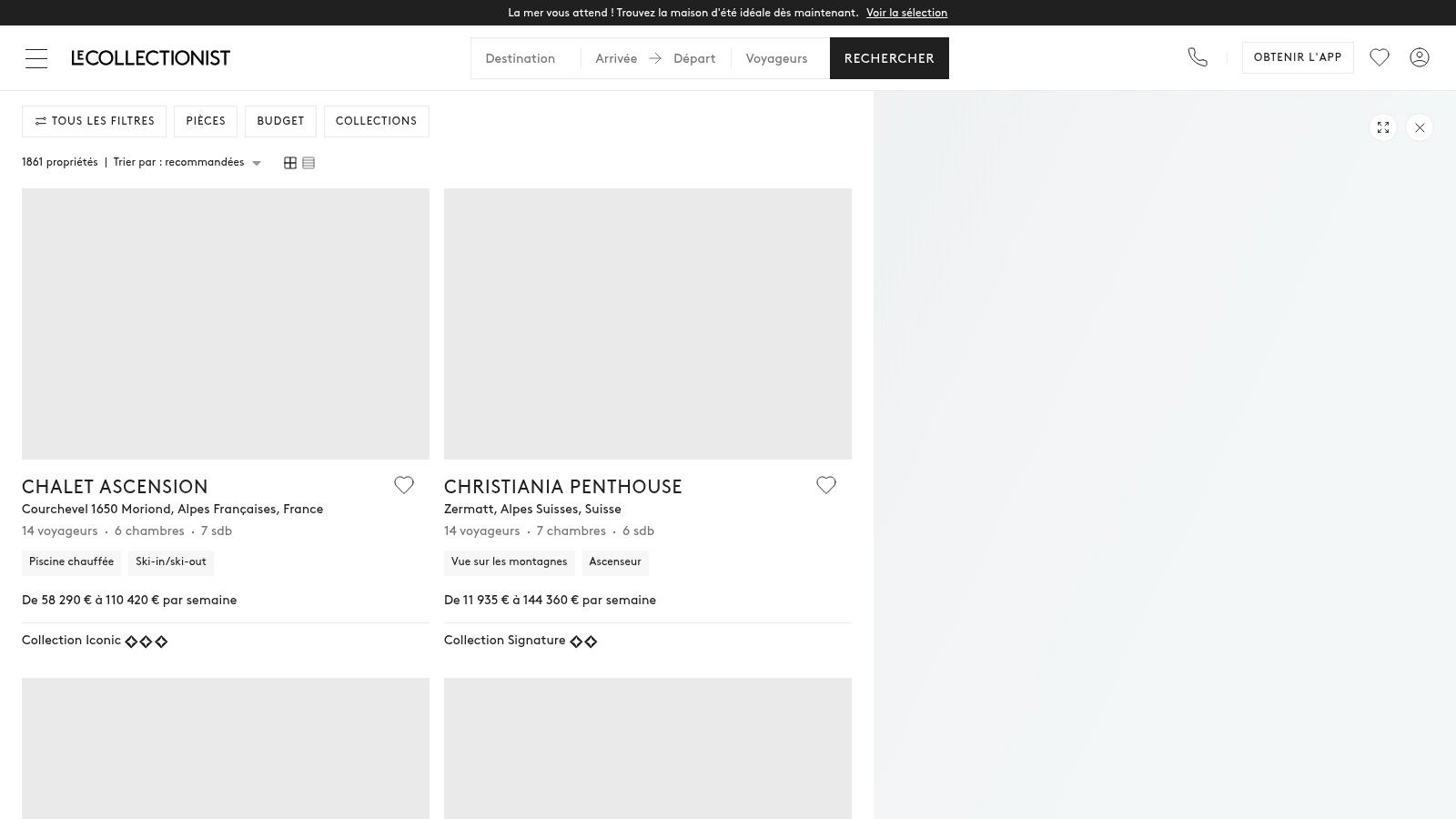Click the Piscine chauffée tag
The image size is (1456, 819).
tap(71, 562)
